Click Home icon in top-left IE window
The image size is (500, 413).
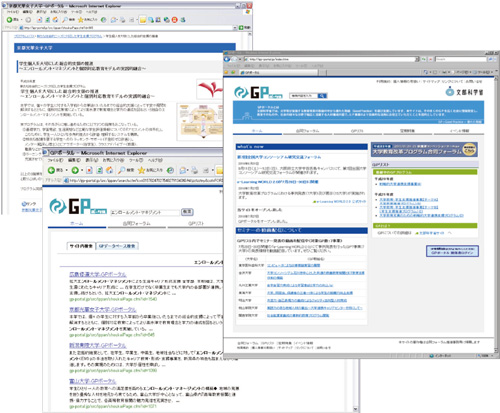pyautogui.click(x=55, y=20)
